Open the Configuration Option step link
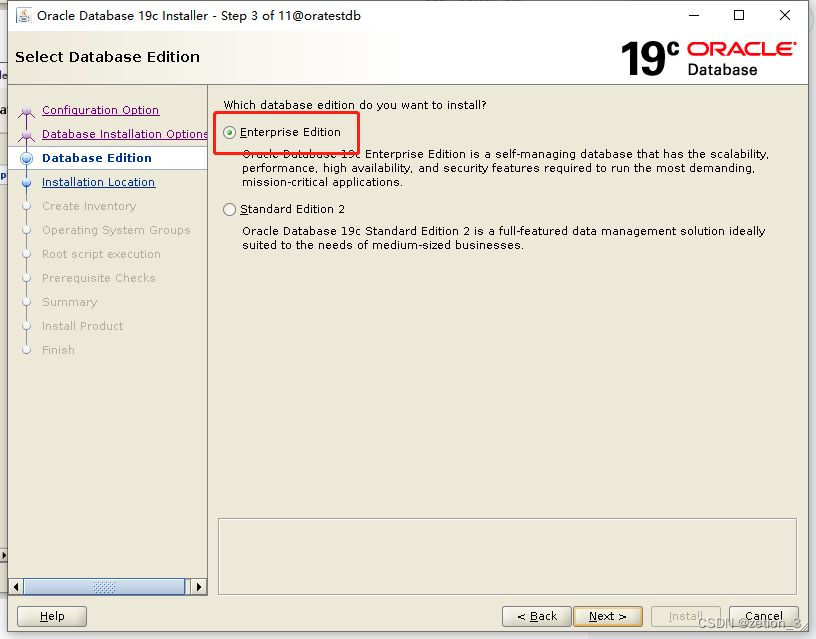816x639 pixels. (x=100, y=110)
